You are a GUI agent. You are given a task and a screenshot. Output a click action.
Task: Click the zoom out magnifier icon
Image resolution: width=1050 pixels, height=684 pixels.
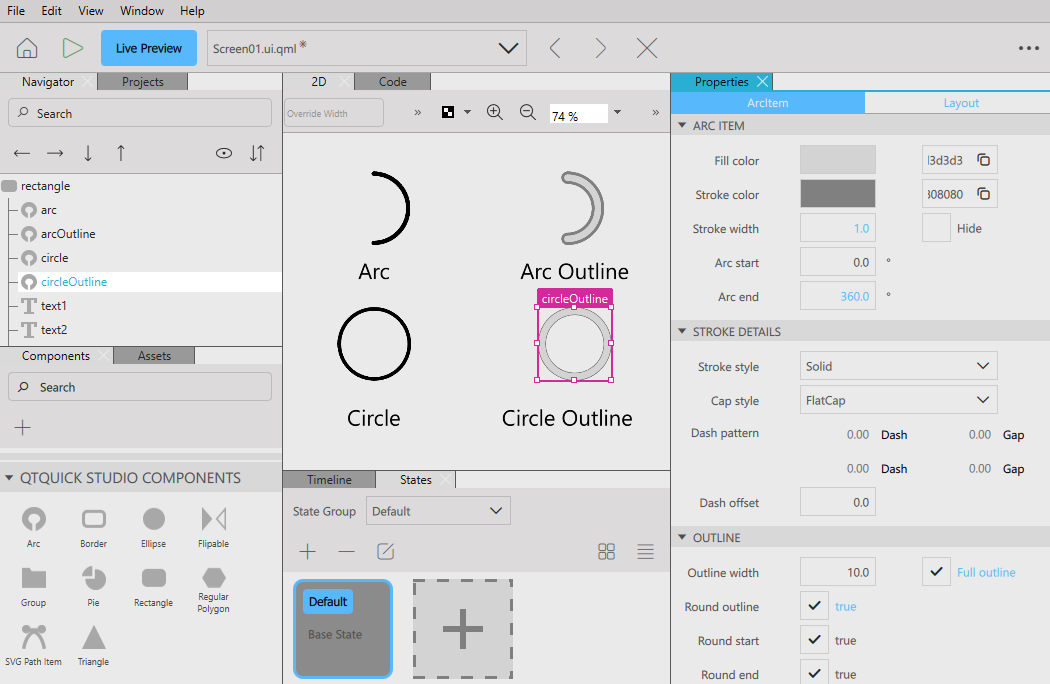[528, 113]
